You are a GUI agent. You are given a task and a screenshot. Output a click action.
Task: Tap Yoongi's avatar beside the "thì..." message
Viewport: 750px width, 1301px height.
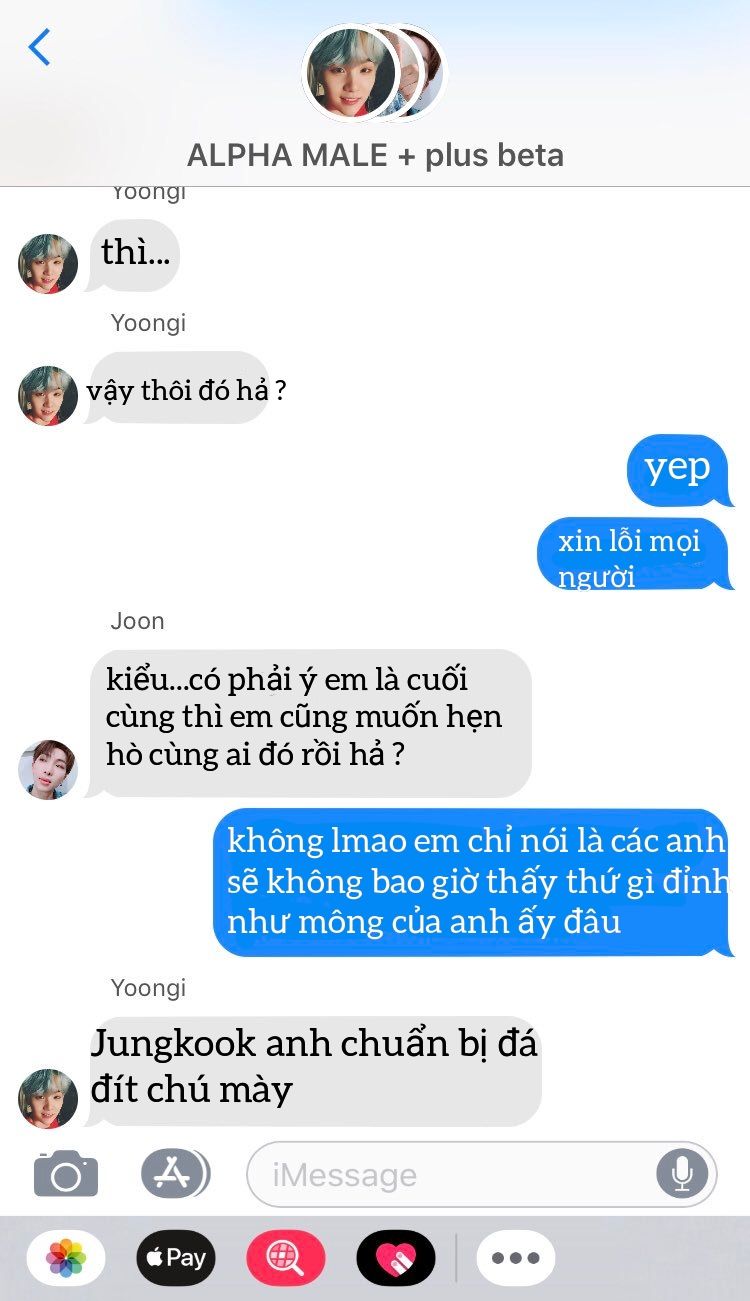click(x=48, y=264)
